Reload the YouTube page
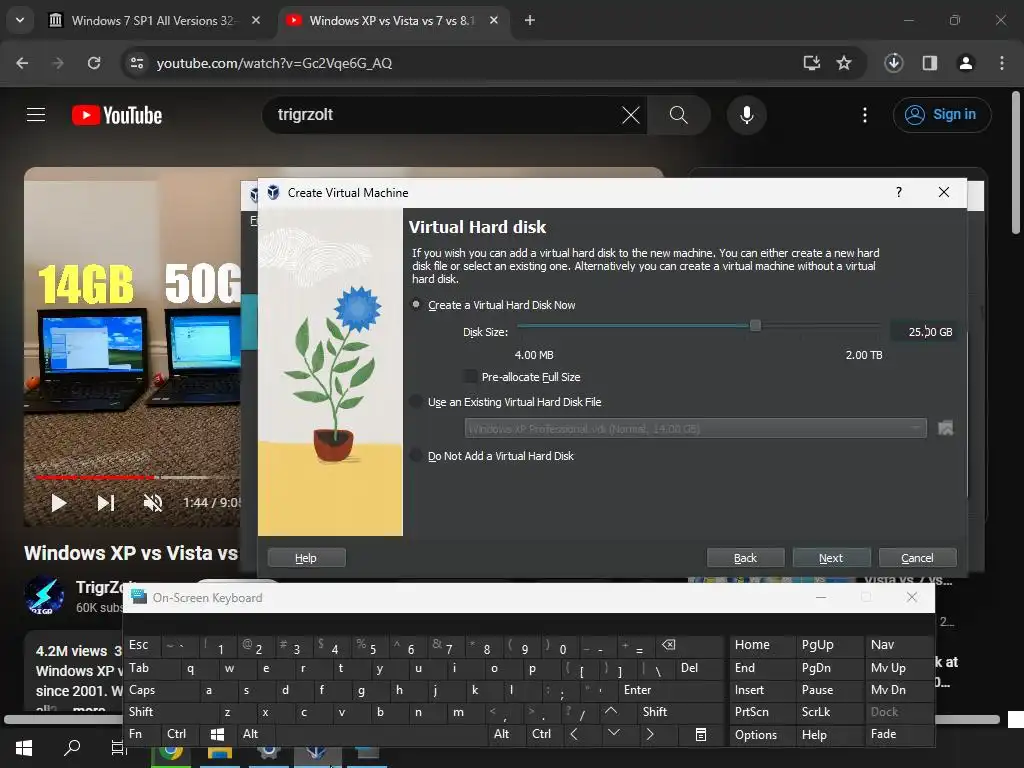This screenshot has width=1024, height=768. pyautogui.click(x=94, y=63)
